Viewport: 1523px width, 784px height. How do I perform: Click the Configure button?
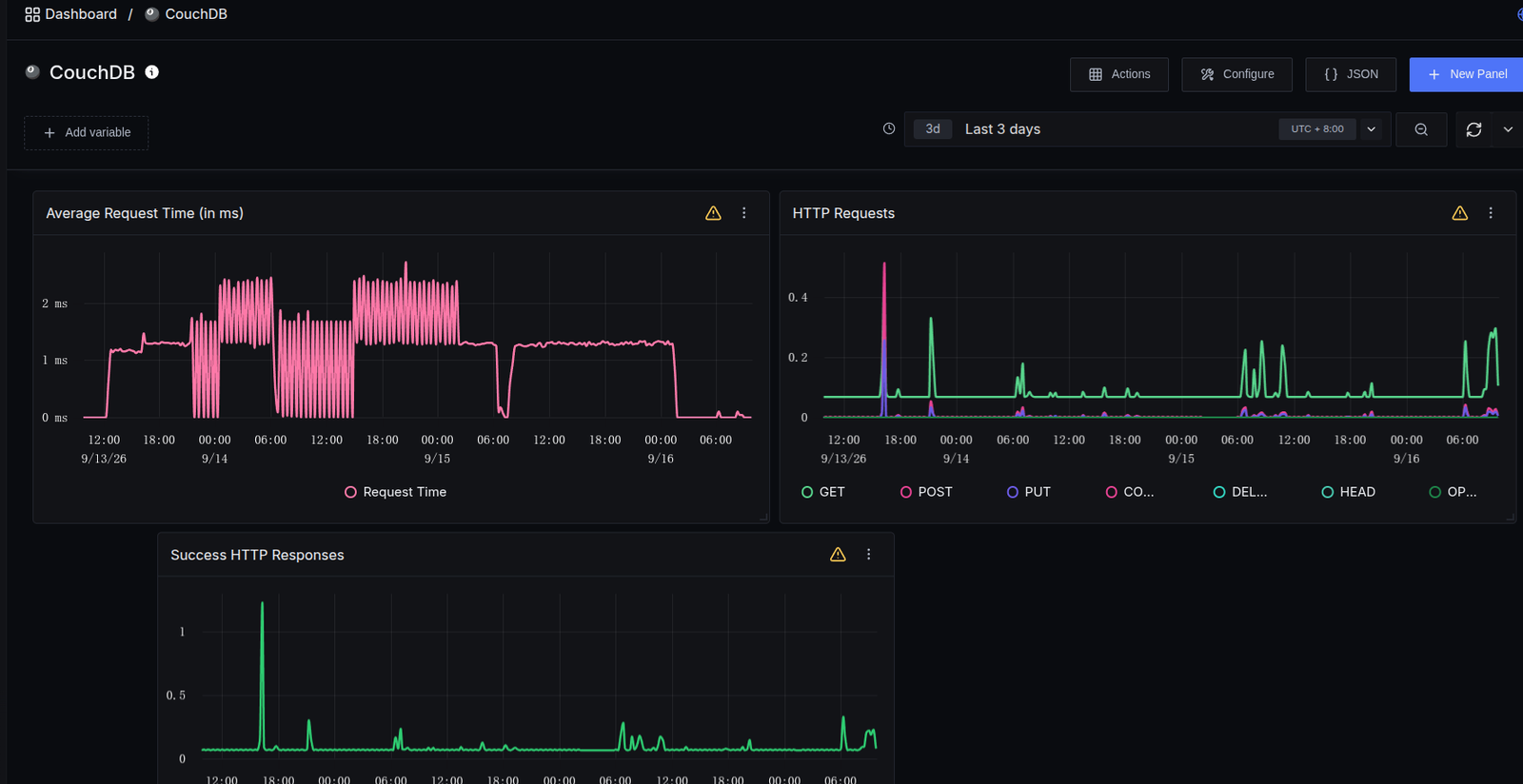[1236, 74]
